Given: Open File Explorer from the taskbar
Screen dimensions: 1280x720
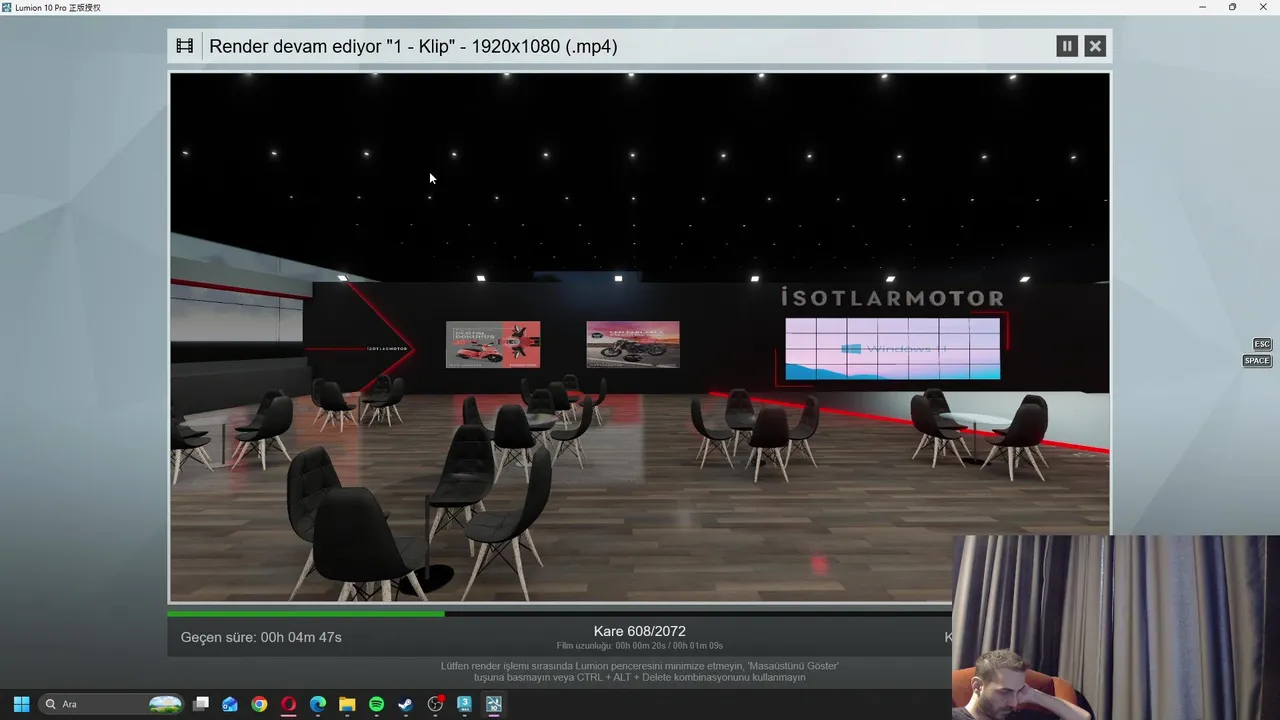Looking at the screenshot, I should [347, 704].
